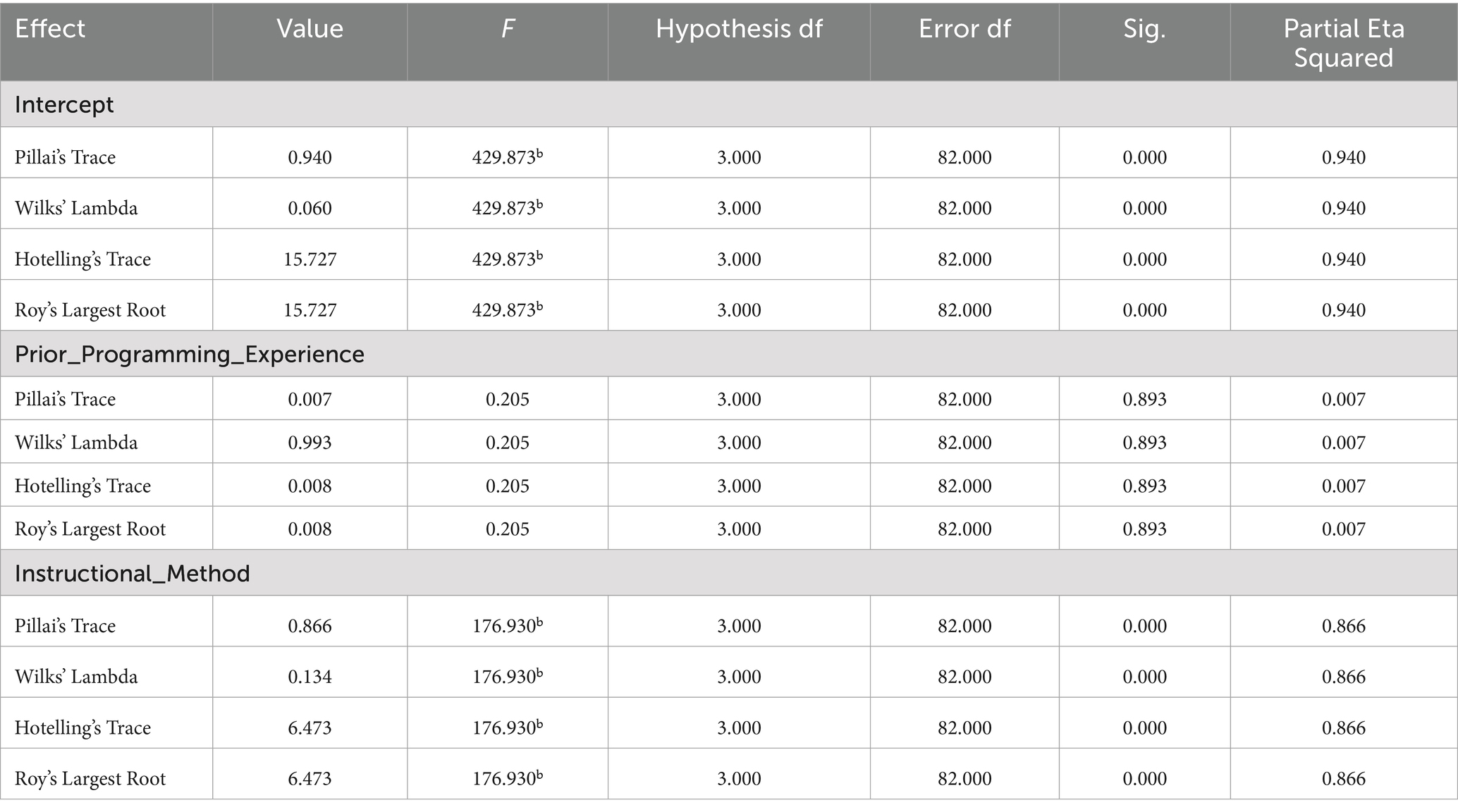Click the Partial Eta Squared header
This screenshot has width=1458, height=812.
pos(1344,42)
